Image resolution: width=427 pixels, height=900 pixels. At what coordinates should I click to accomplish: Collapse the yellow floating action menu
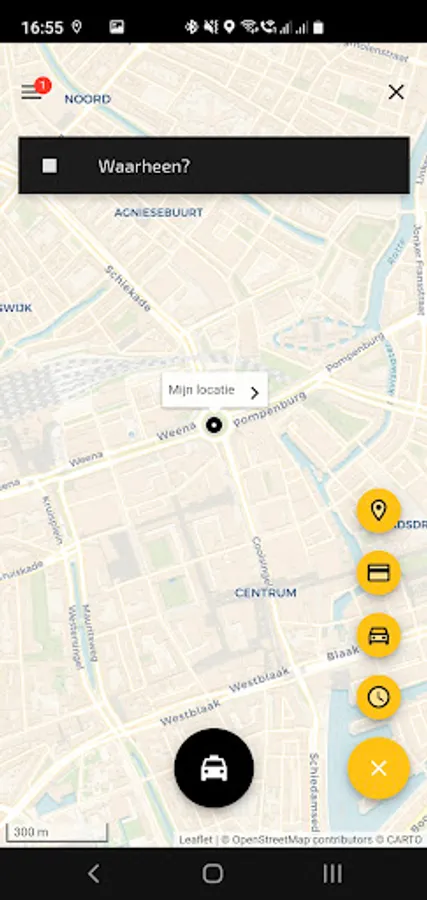[x=379, y=768]
